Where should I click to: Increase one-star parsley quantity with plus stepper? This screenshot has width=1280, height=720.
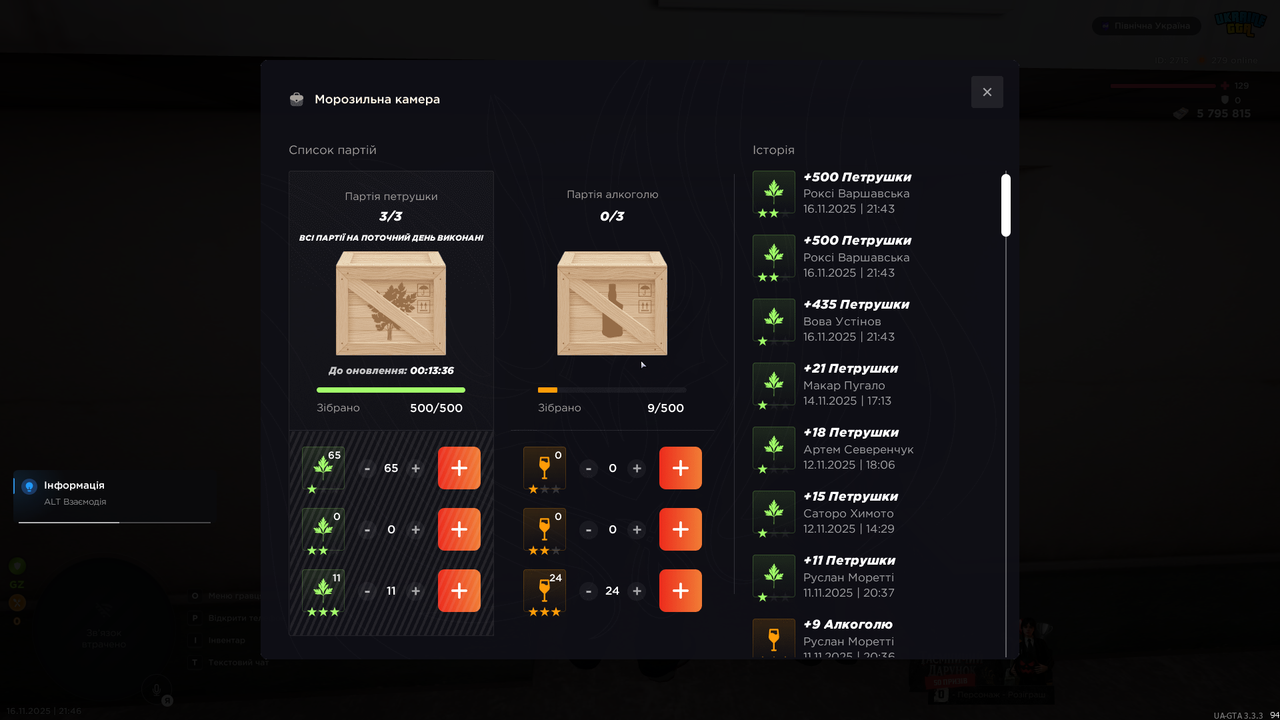coord(415,468)
